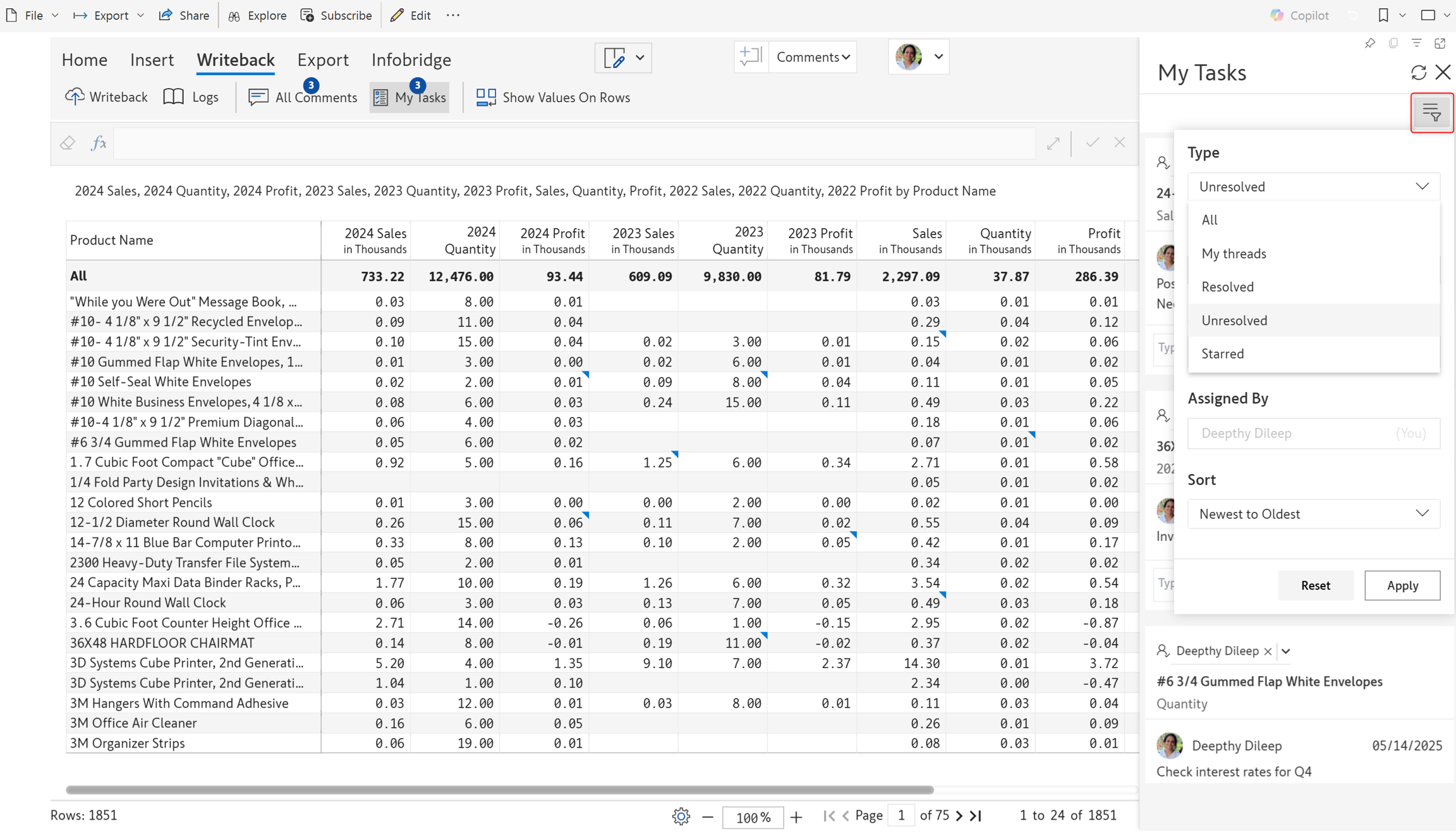Image resolution: width=1456 pixels, height=833 pixels.
Task: Click the horizontal table scrollbar
Action: [499, 789]
